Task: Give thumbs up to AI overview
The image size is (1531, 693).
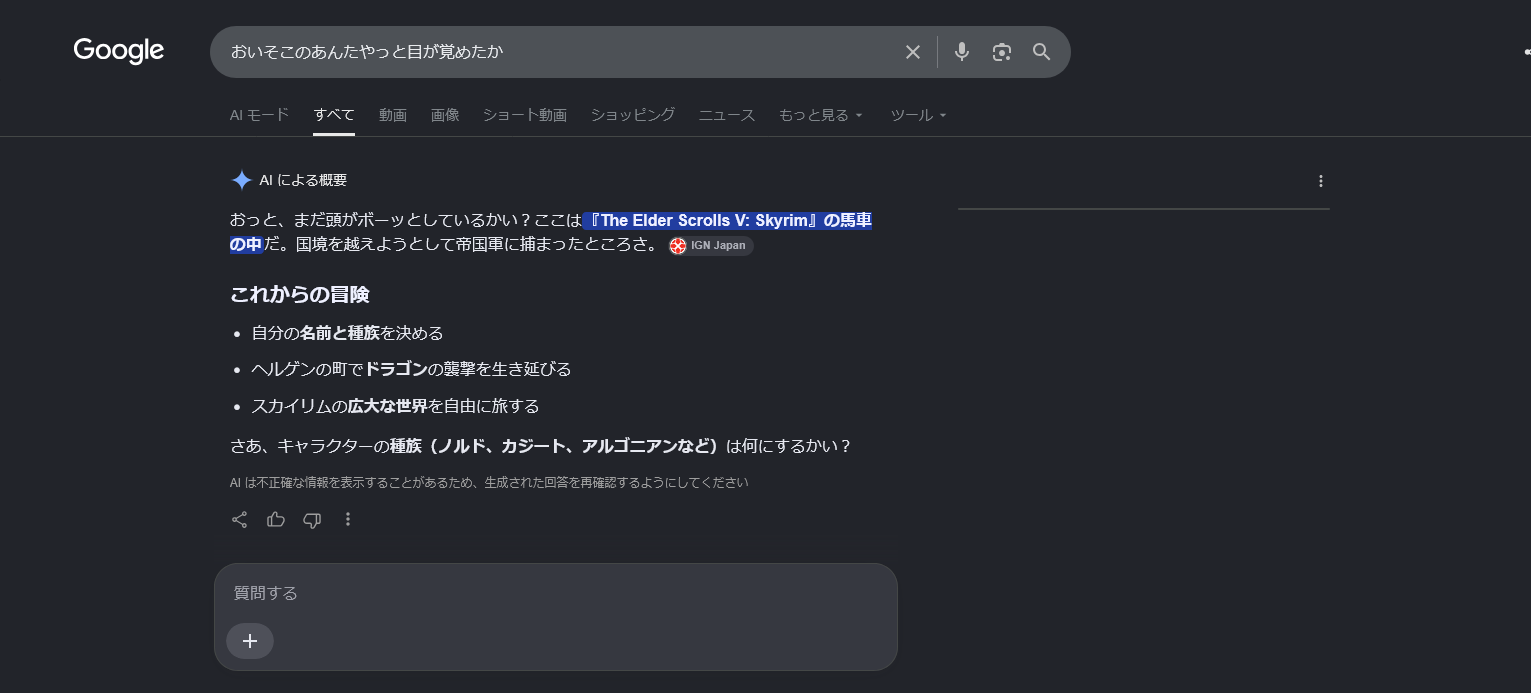Action: point(276,519)
